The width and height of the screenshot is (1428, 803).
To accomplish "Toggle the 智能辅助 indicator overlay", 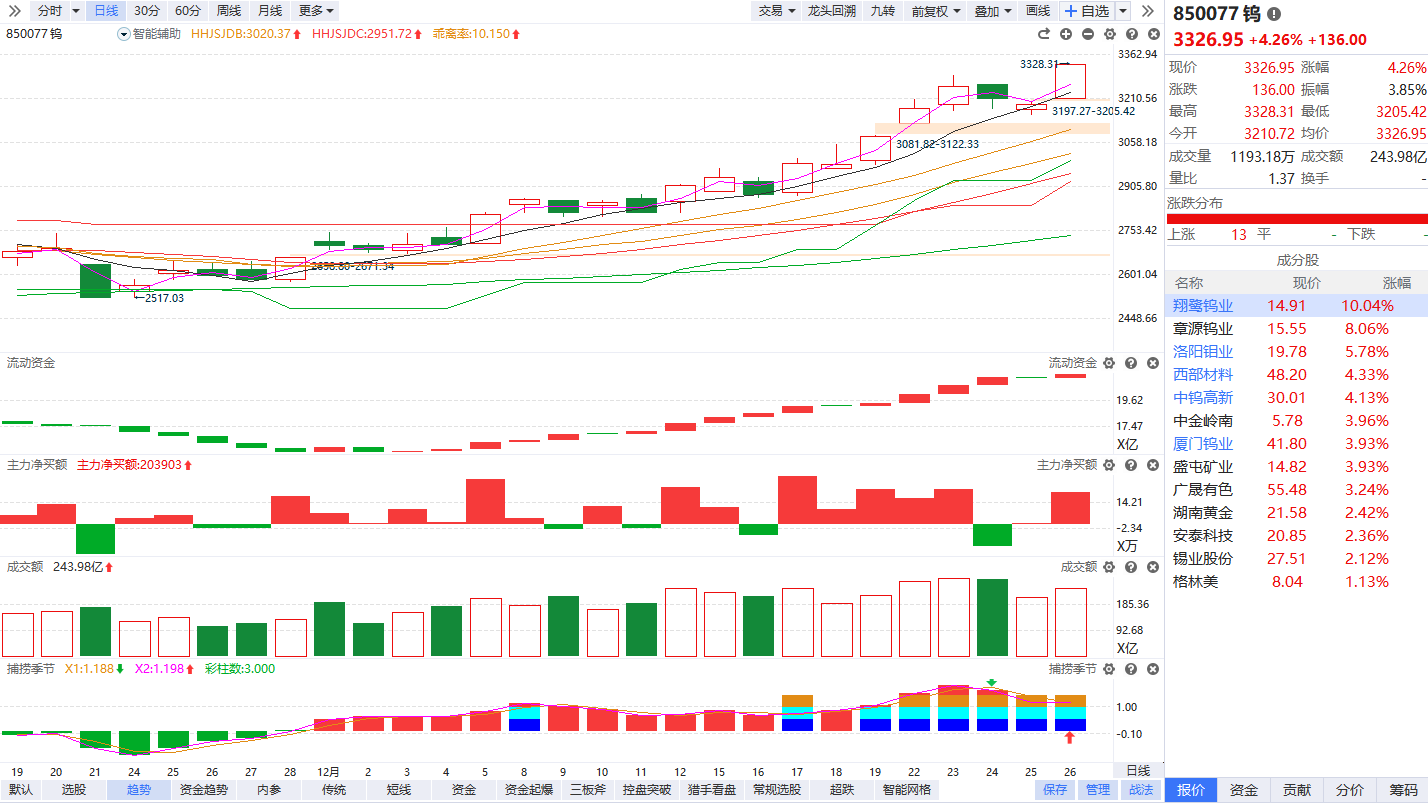I will point(149,34).
